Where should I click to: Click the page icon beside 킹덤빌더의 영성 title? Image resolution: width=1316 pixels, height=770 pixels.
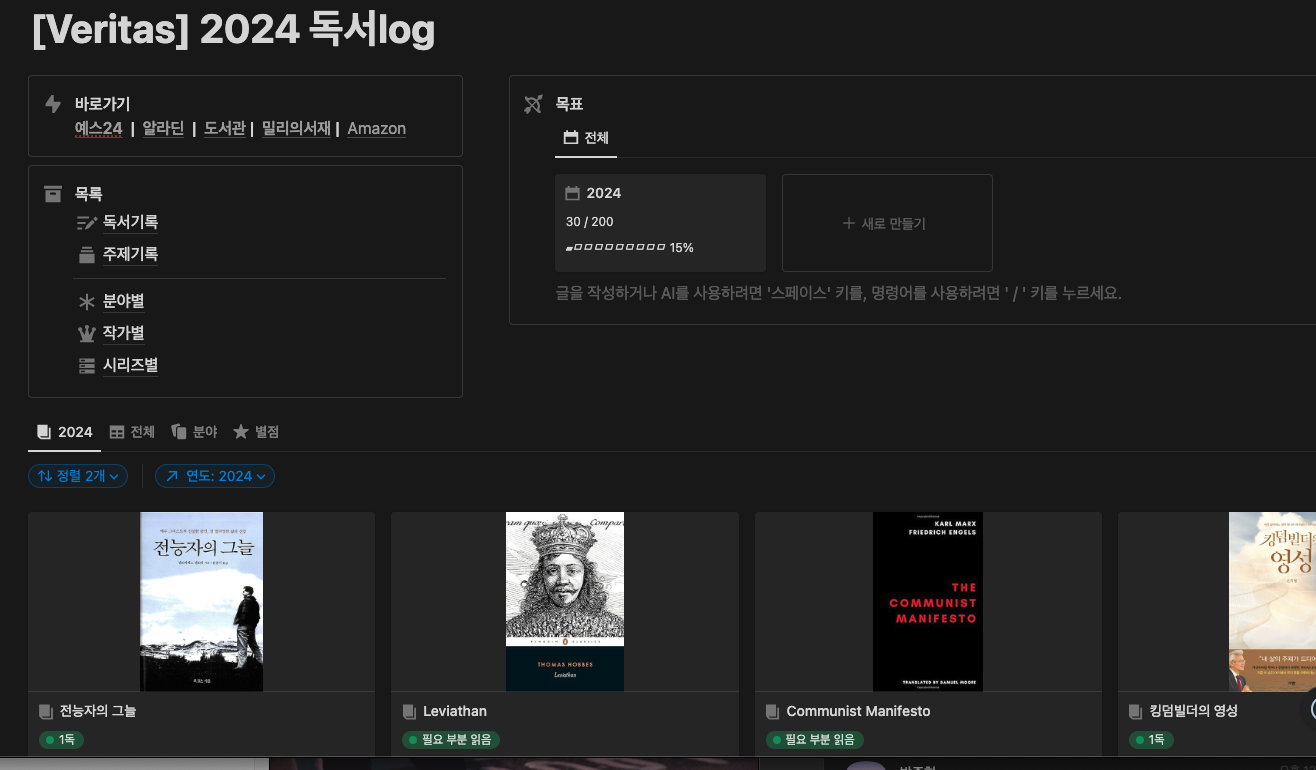tap(1135, 711)
